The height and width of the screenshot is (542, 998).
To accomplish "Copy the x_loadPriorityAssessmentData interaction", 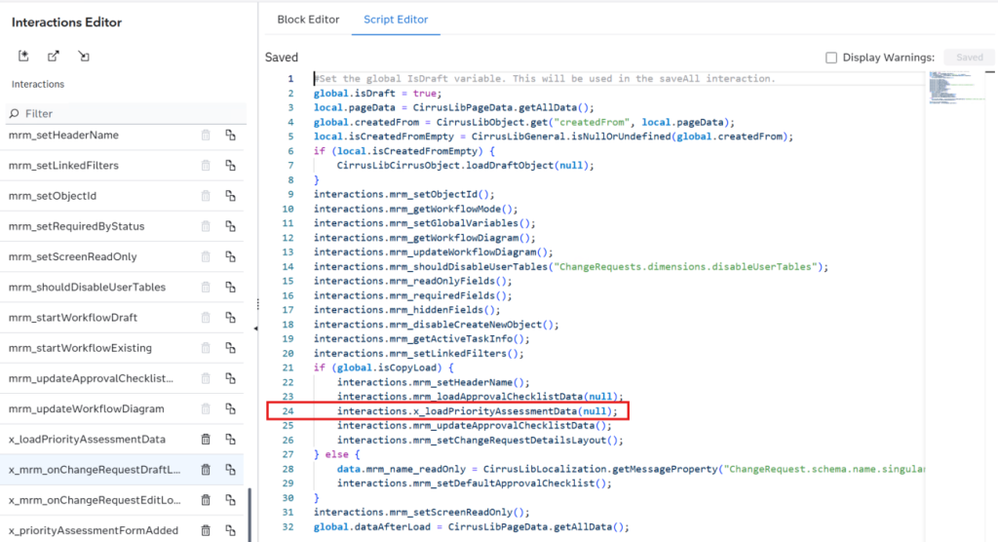I will pos(230,439).
